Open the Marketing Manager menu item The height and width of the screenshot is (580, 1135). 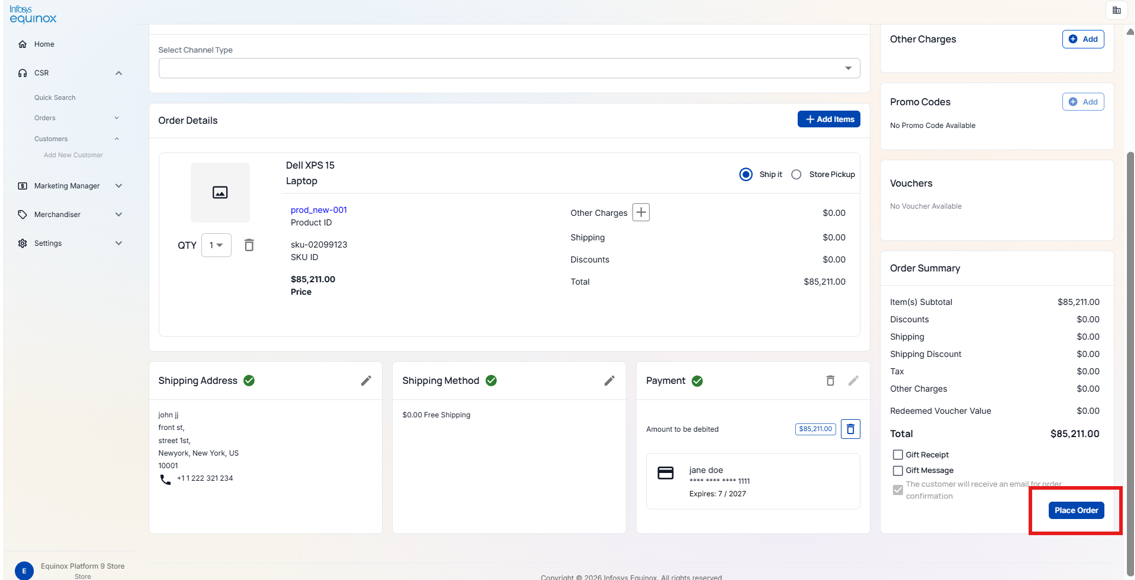pyautogui.click(x=67, y=186)
